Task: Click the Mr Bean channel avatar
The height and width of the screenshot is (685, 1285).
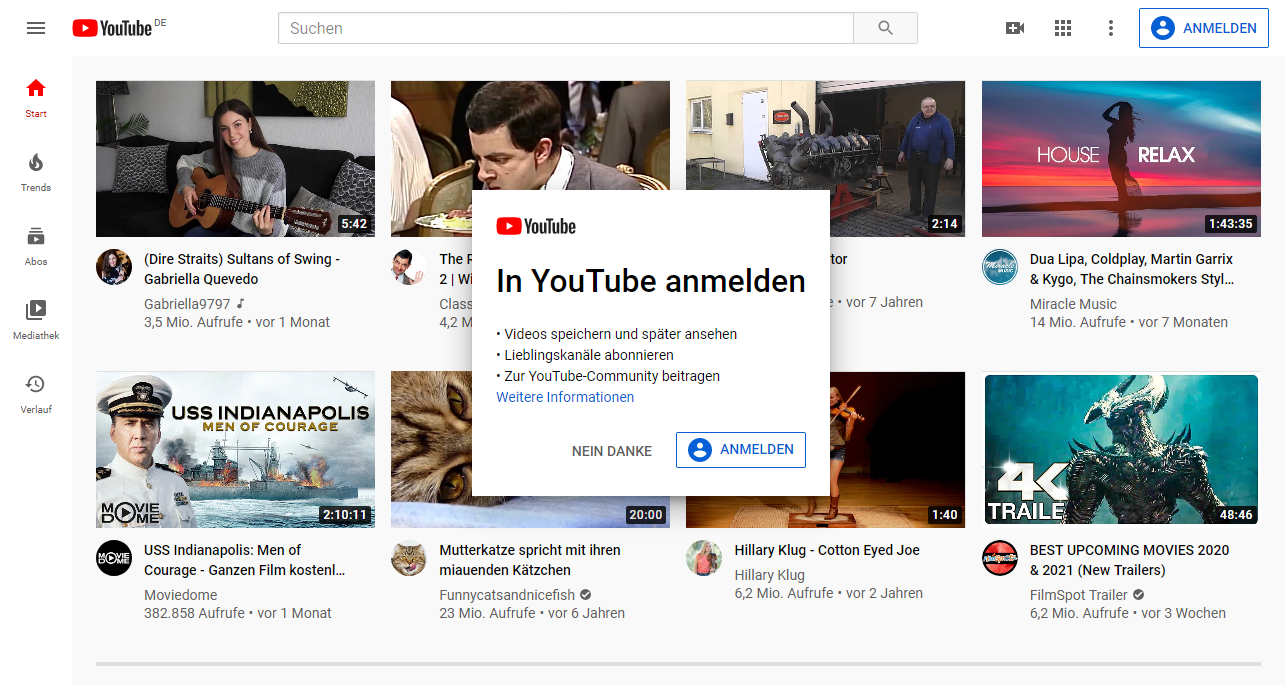Action: pos(409,267)
